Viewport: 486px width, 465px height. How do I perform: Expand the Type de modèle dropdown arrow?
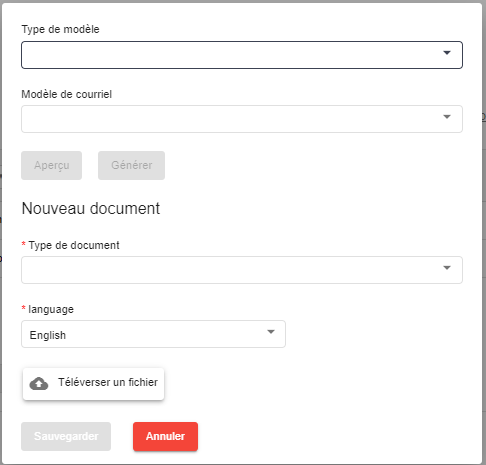447,53
